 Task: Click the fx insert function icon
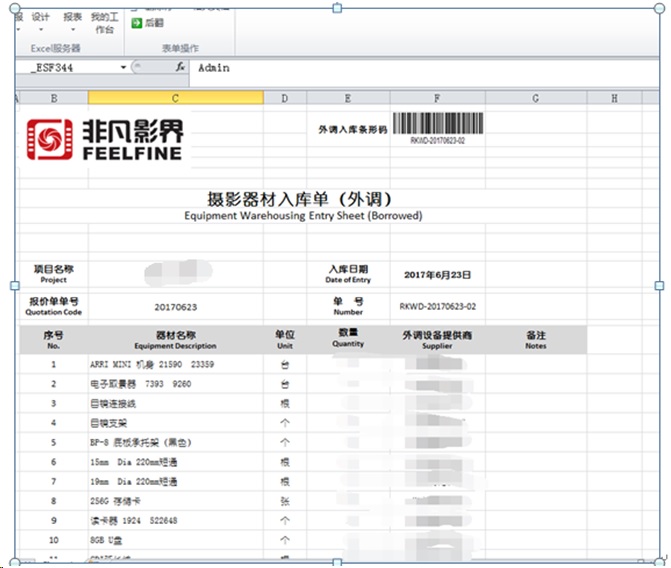180,67
